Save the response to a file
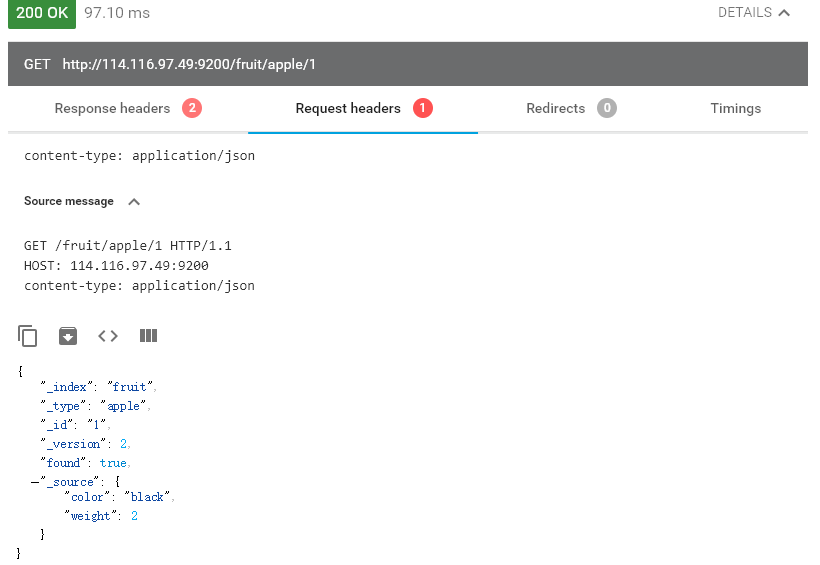 [x=67, y=336]
